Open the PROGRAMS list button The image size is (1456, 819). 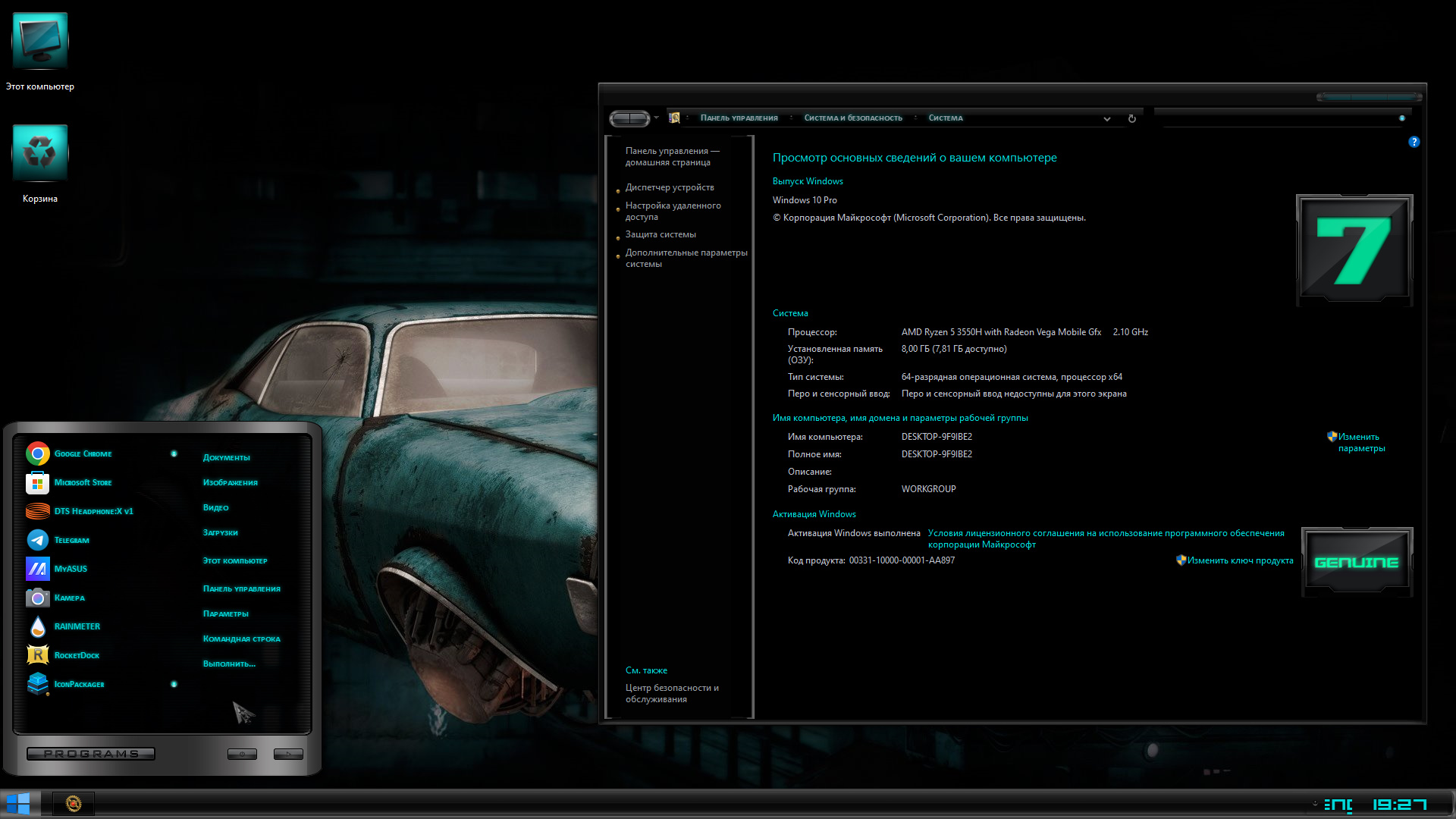pos(91,754)
